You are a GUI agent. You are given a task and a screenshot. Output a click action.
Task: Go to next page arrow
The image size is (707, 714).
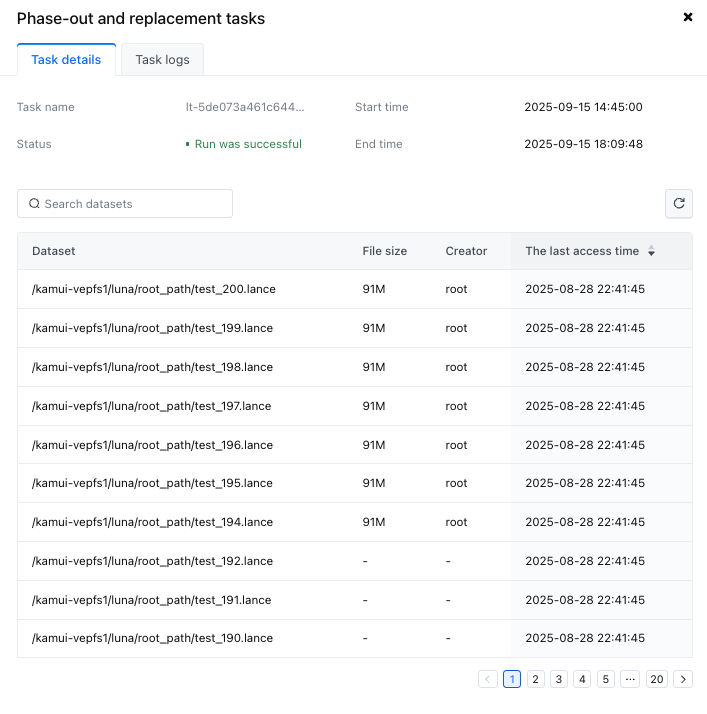click(683, 679)
